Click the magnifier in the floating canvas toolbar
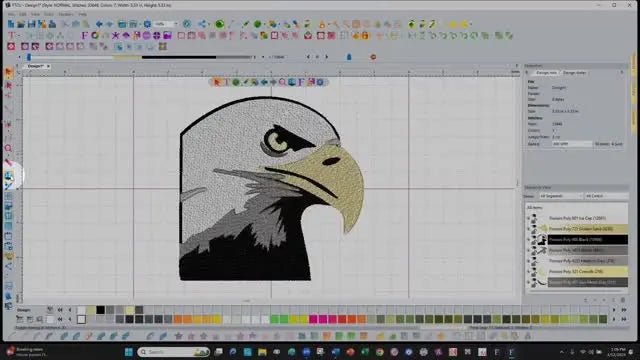This screenshot has height=360, width=640. [x=282, y=82]
